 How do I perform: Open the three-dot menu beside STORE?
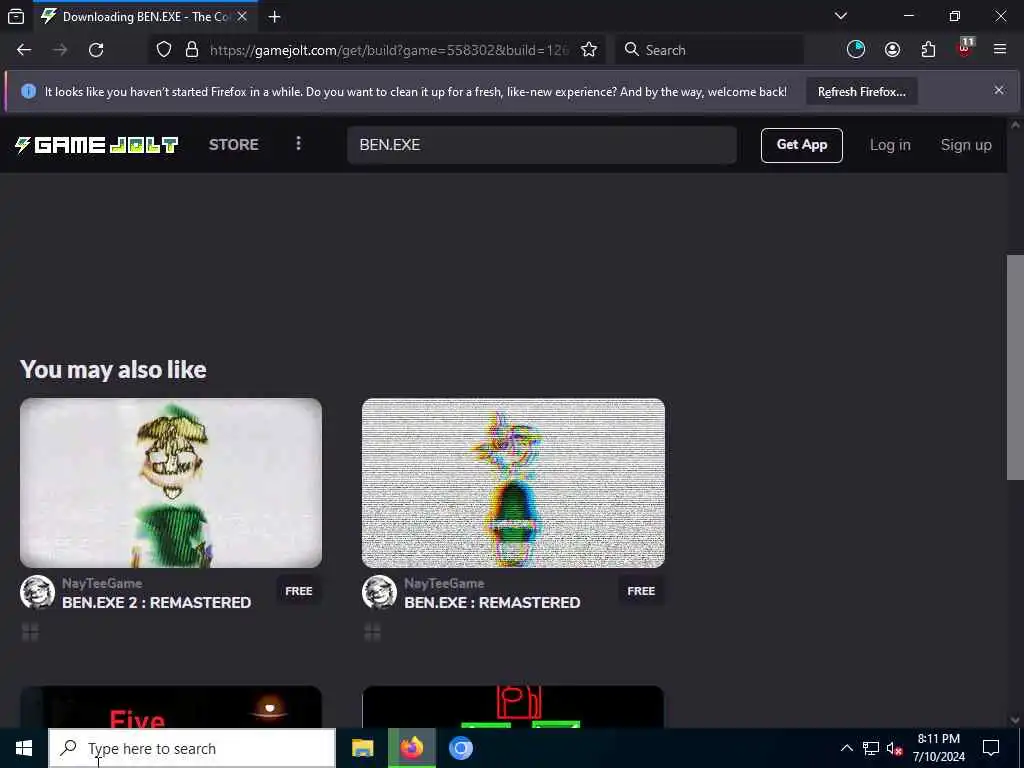pyautogui.click(x=298, y=144)
